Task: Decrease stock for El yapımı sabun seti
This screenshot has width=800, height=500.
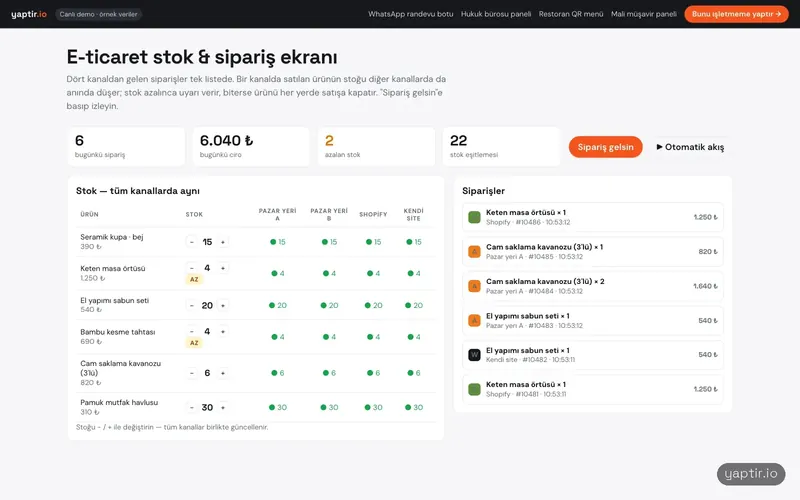Action: tap(192, 305)
